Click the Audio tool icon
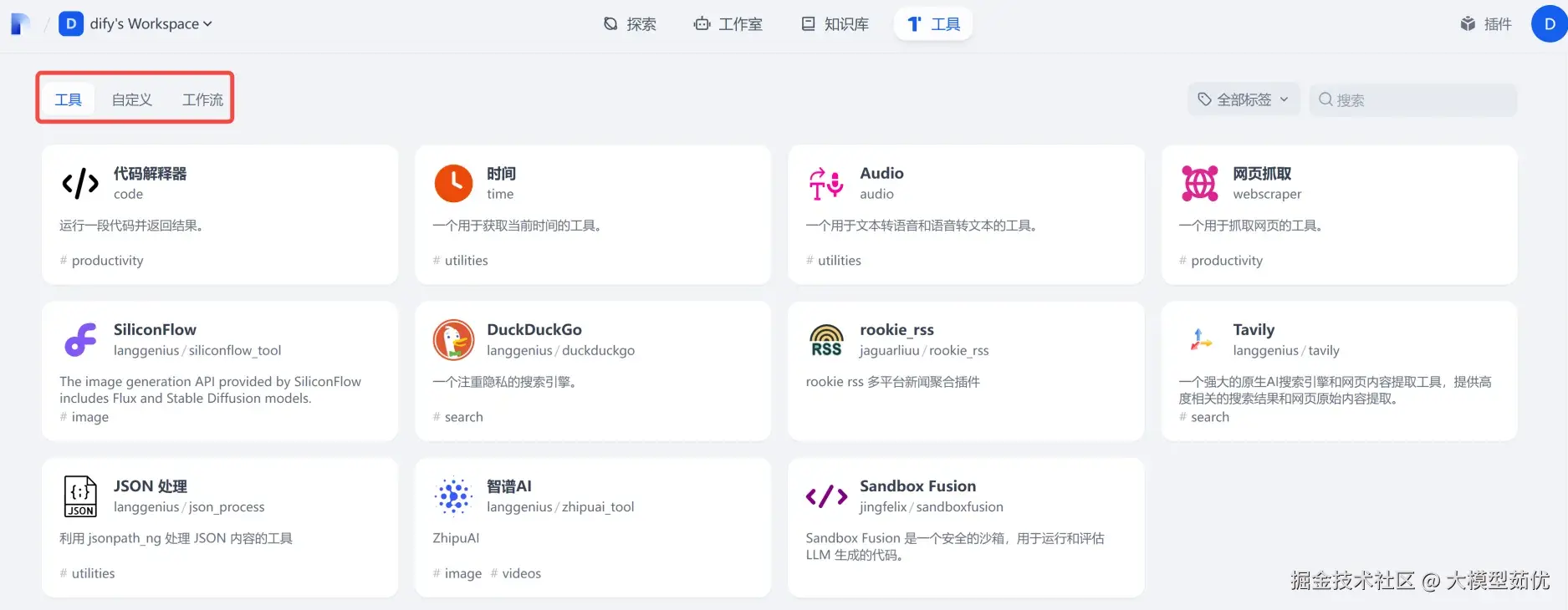 (x=826, y=183)
